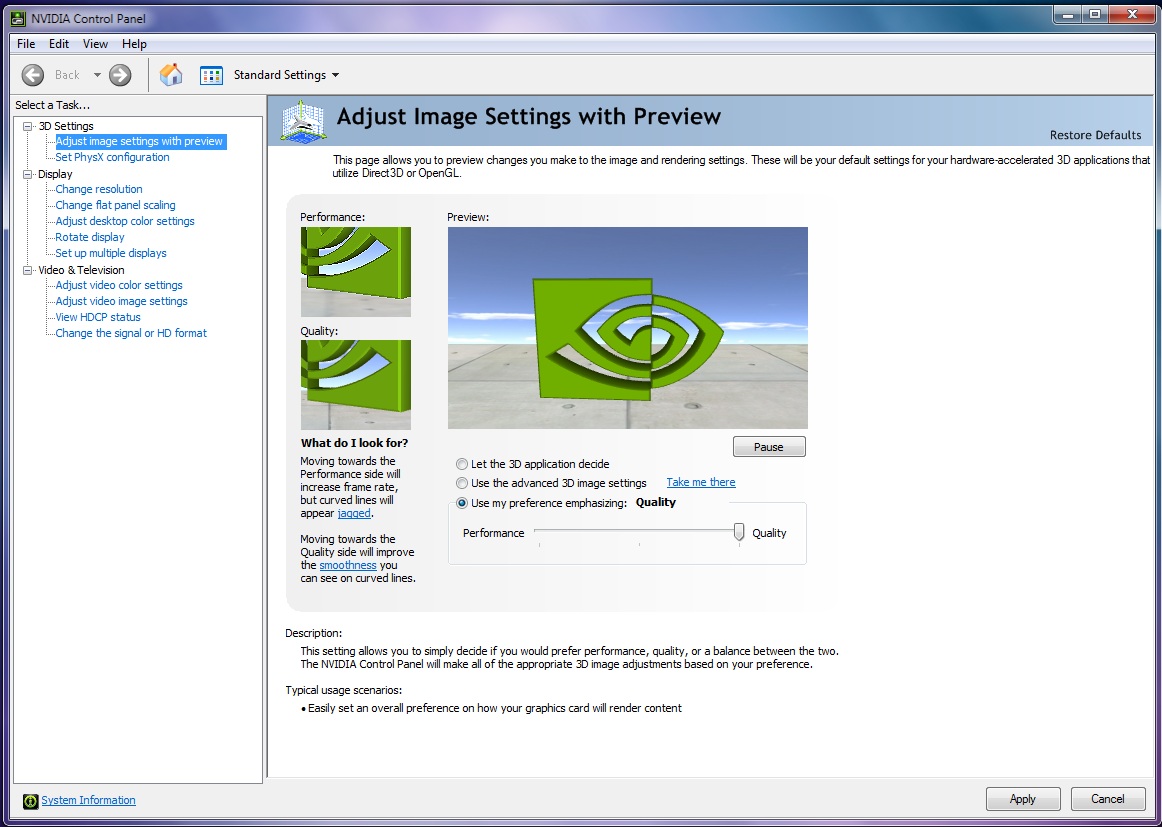Screen dimensions: 1162x827
Task: Follow the Take me there link
Action: [x=701, y=482]
